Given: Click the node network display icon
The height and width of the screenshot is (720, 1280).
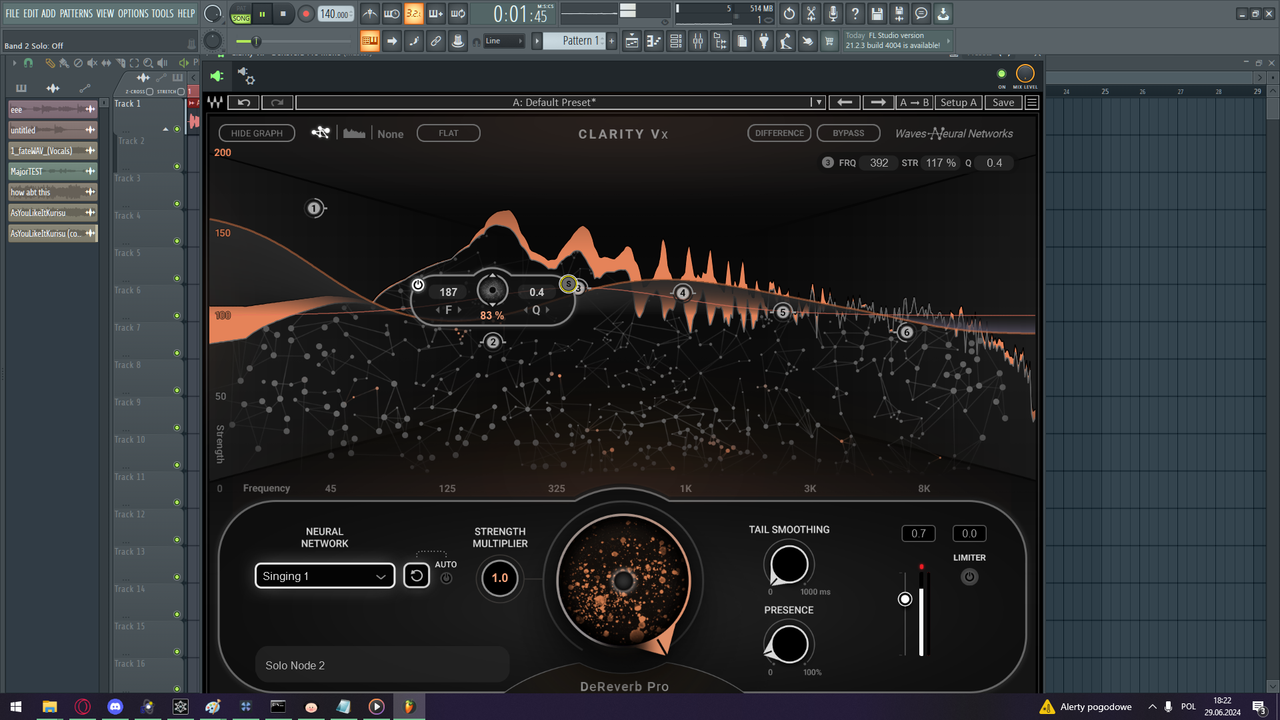Looking at the screenshot, I should (320, 132).
